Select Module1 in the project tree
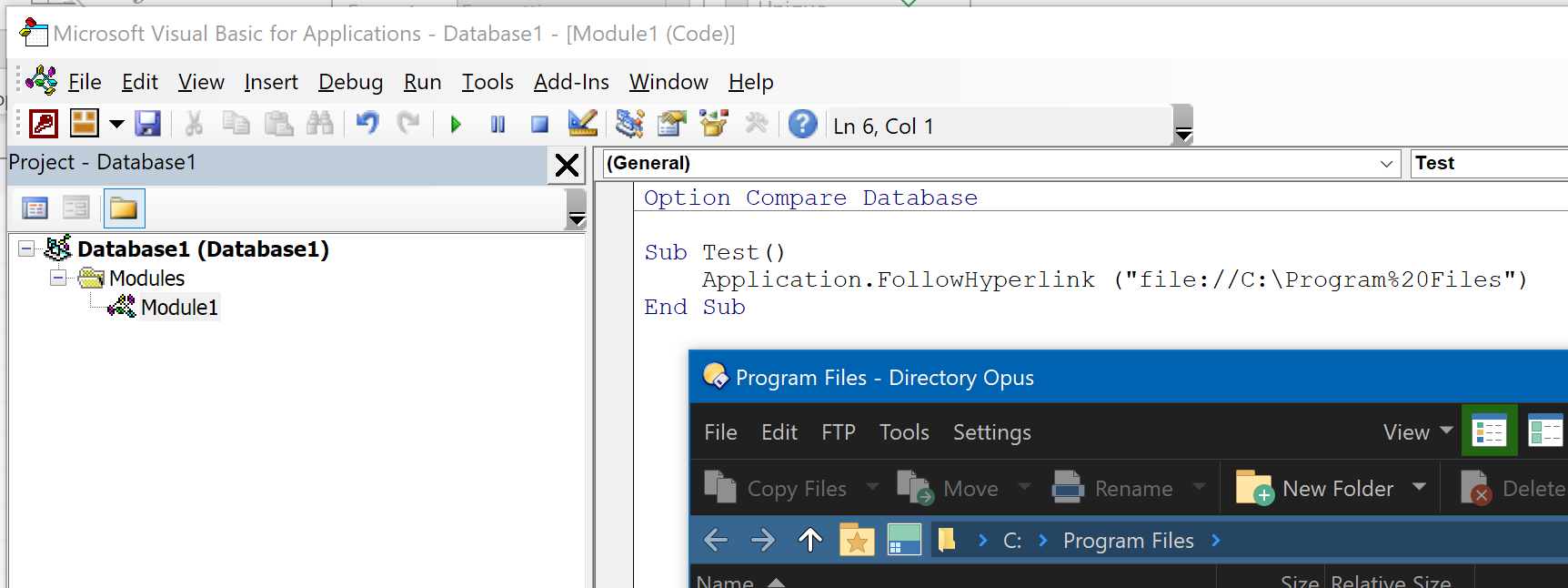The image size is (1568, 588). [179, 307]
